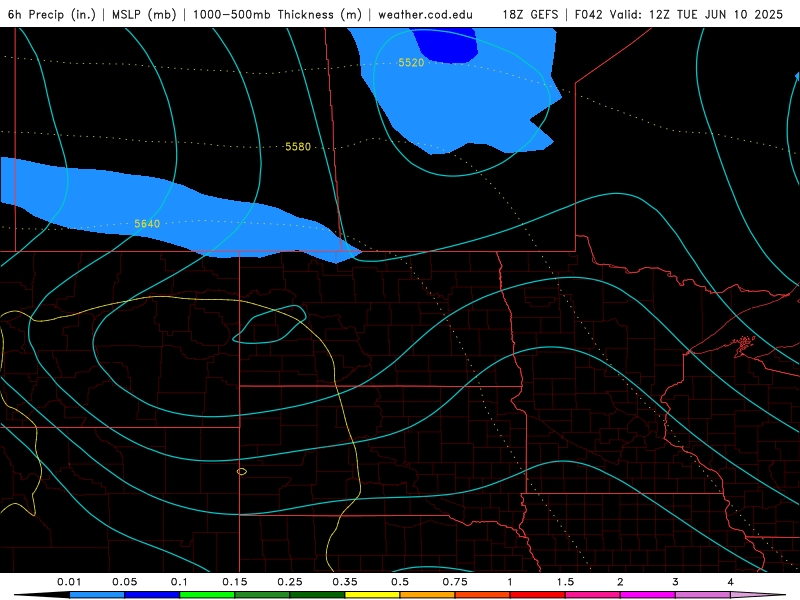Click the 0.05 legend scale label

pyautogui.click(x=124, y=582)
